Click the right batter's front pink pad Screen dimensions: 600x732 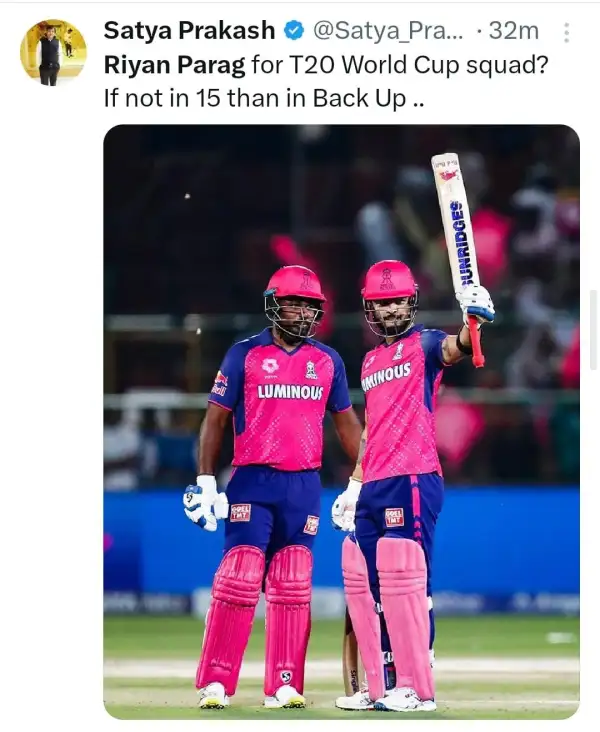tap(405, 617)
